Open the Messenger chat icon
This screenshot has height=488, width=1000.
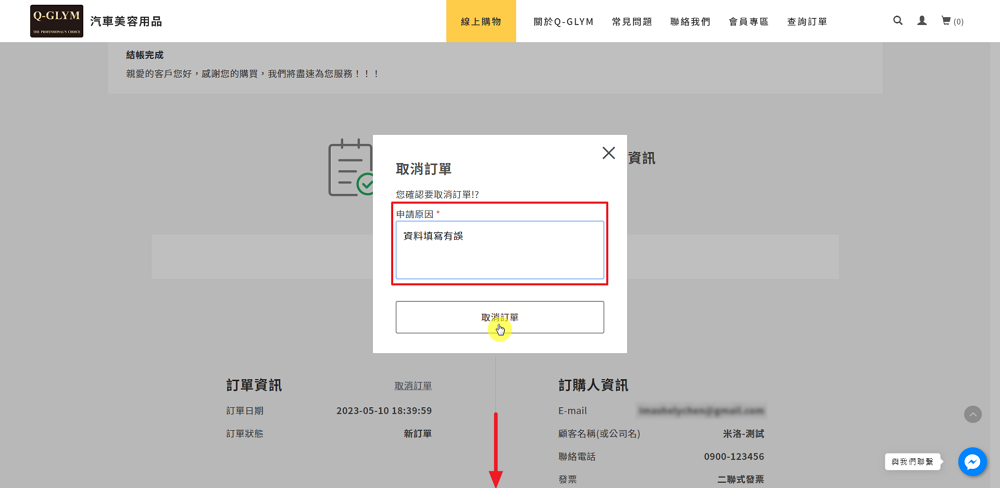point(972,461)
